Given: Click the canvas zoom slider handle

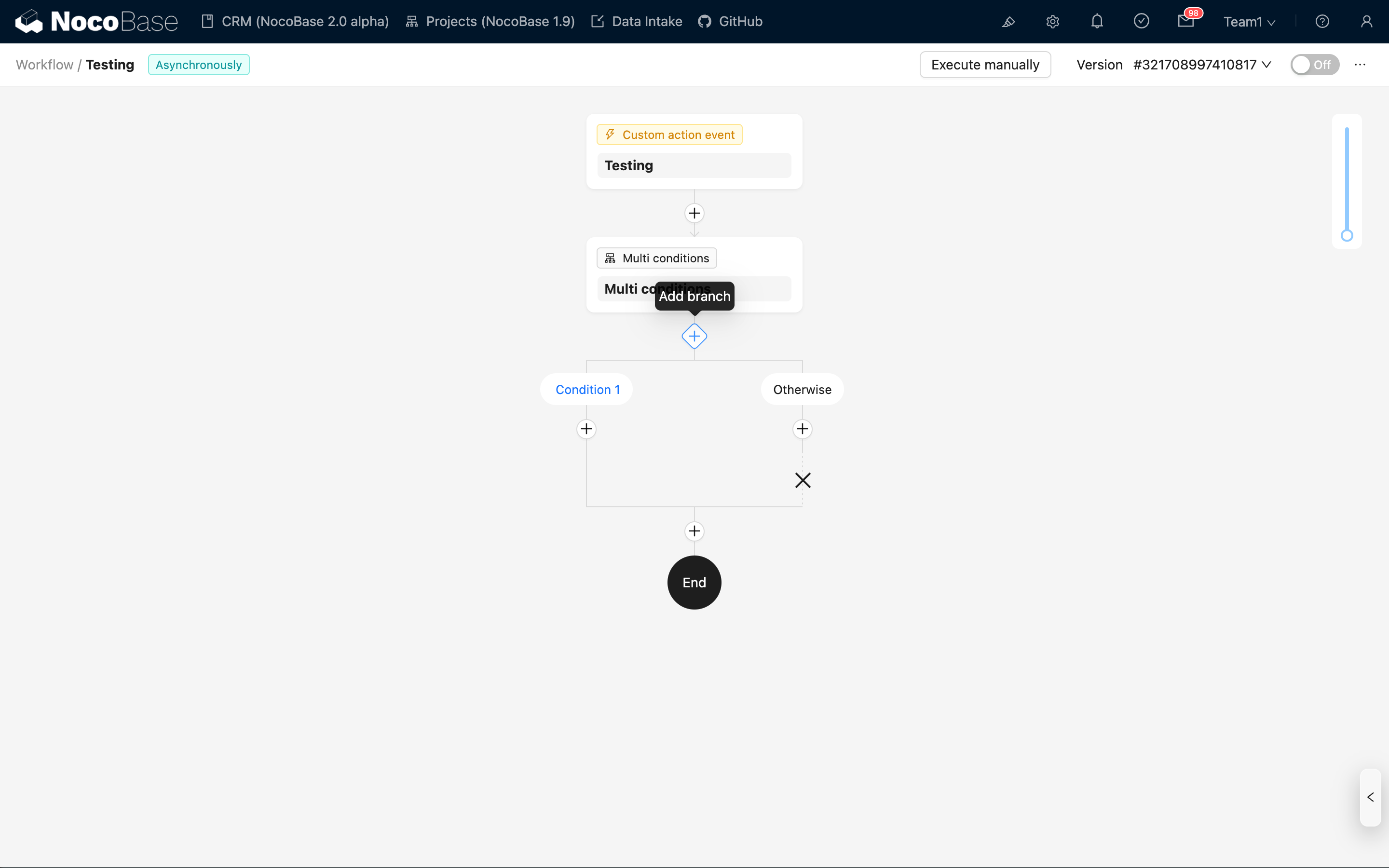Looking at the screenshot, I should (1347, 235).
